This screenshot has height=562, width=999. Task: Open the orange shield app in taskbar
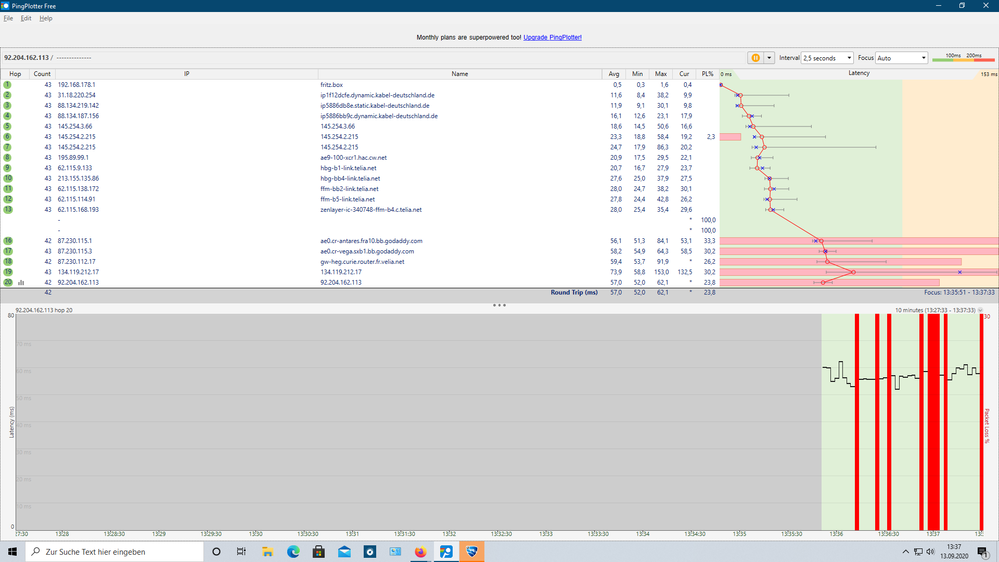(x=471, y=552)
